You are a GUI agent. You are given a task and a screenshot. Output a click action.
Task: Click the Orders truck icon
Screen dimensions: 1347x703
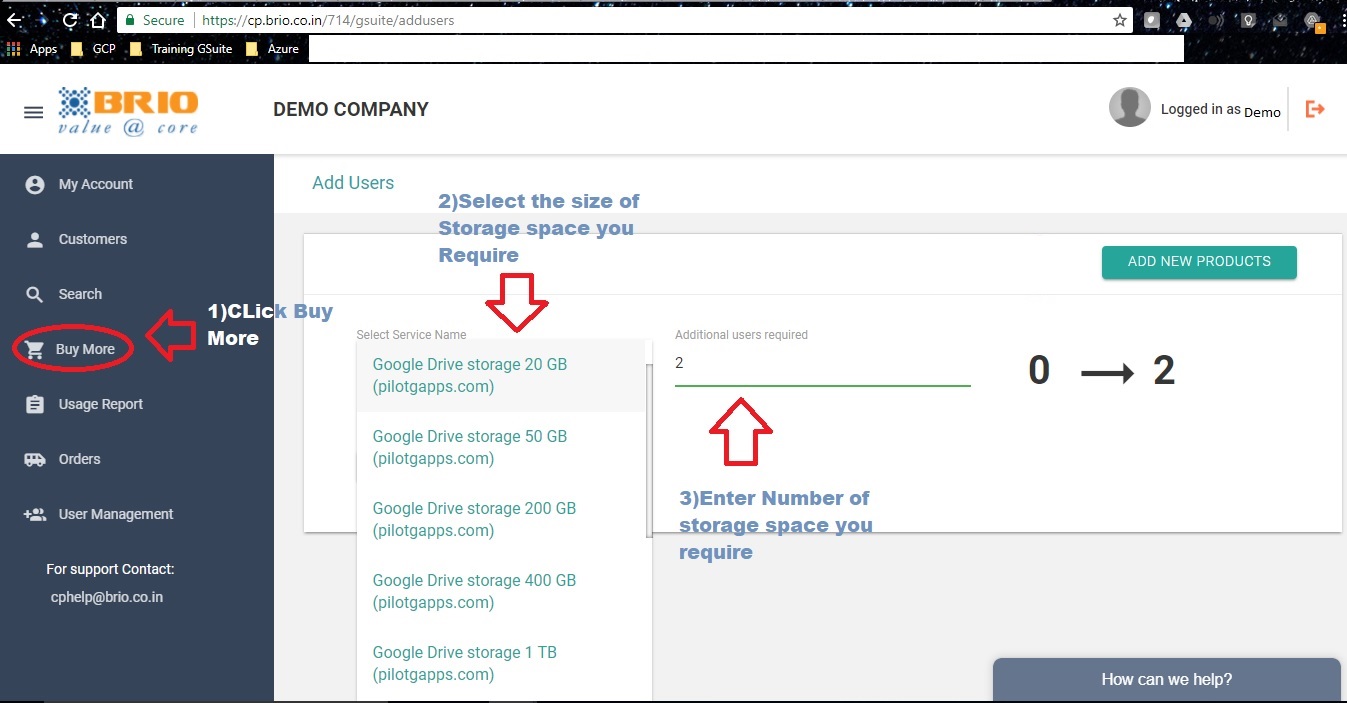pyautogui.click(x=35, y=460)
